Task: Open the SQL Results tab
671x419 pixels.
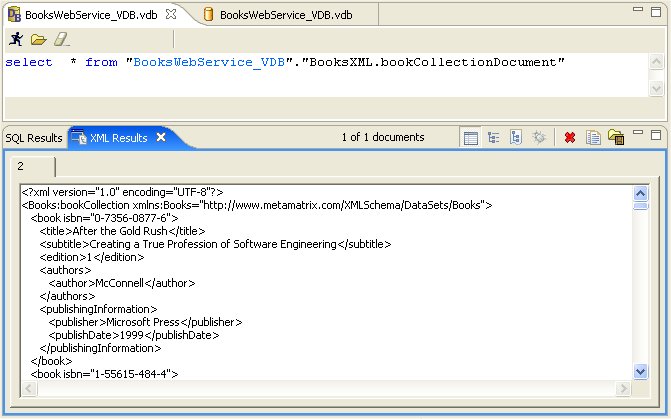Action: [x=34, y=138]
